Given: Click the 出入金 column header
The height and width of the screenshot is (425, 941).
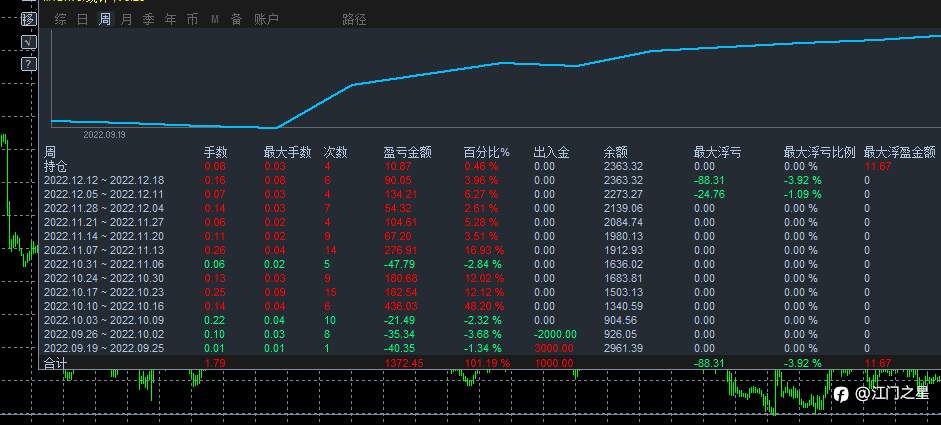Looking at the screenshot, I should coord(552,152).
